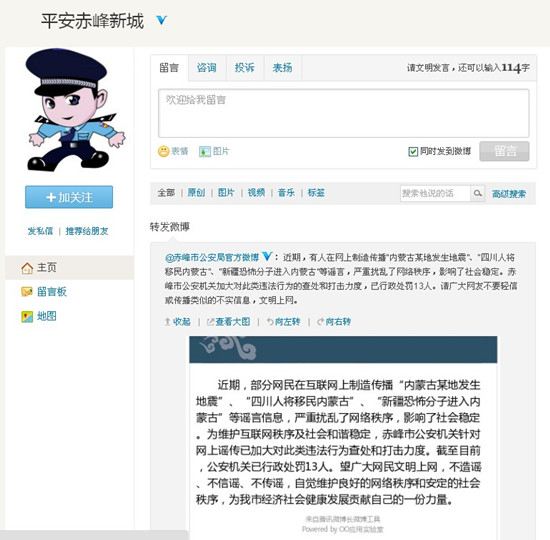Open 高级搜索 advanced search link
Screen dimensions: 550x540
click(509, 194)
